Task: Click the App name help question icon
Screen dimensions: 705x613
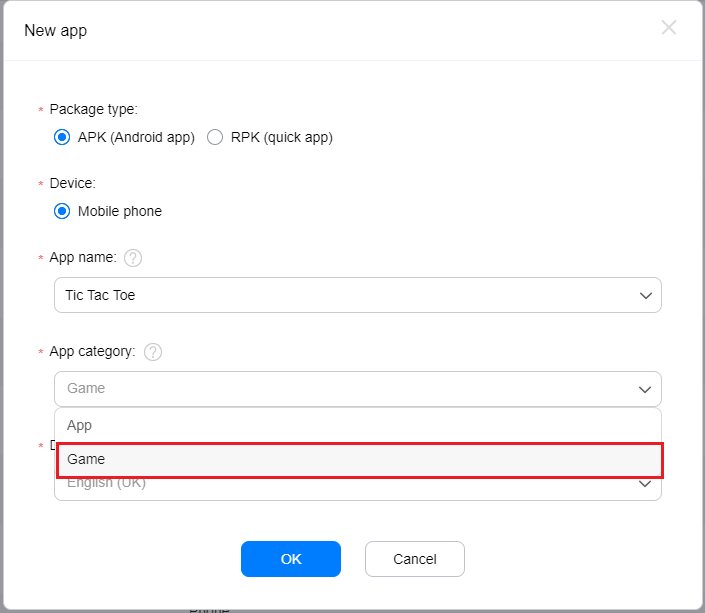Action: coord(133,258)
